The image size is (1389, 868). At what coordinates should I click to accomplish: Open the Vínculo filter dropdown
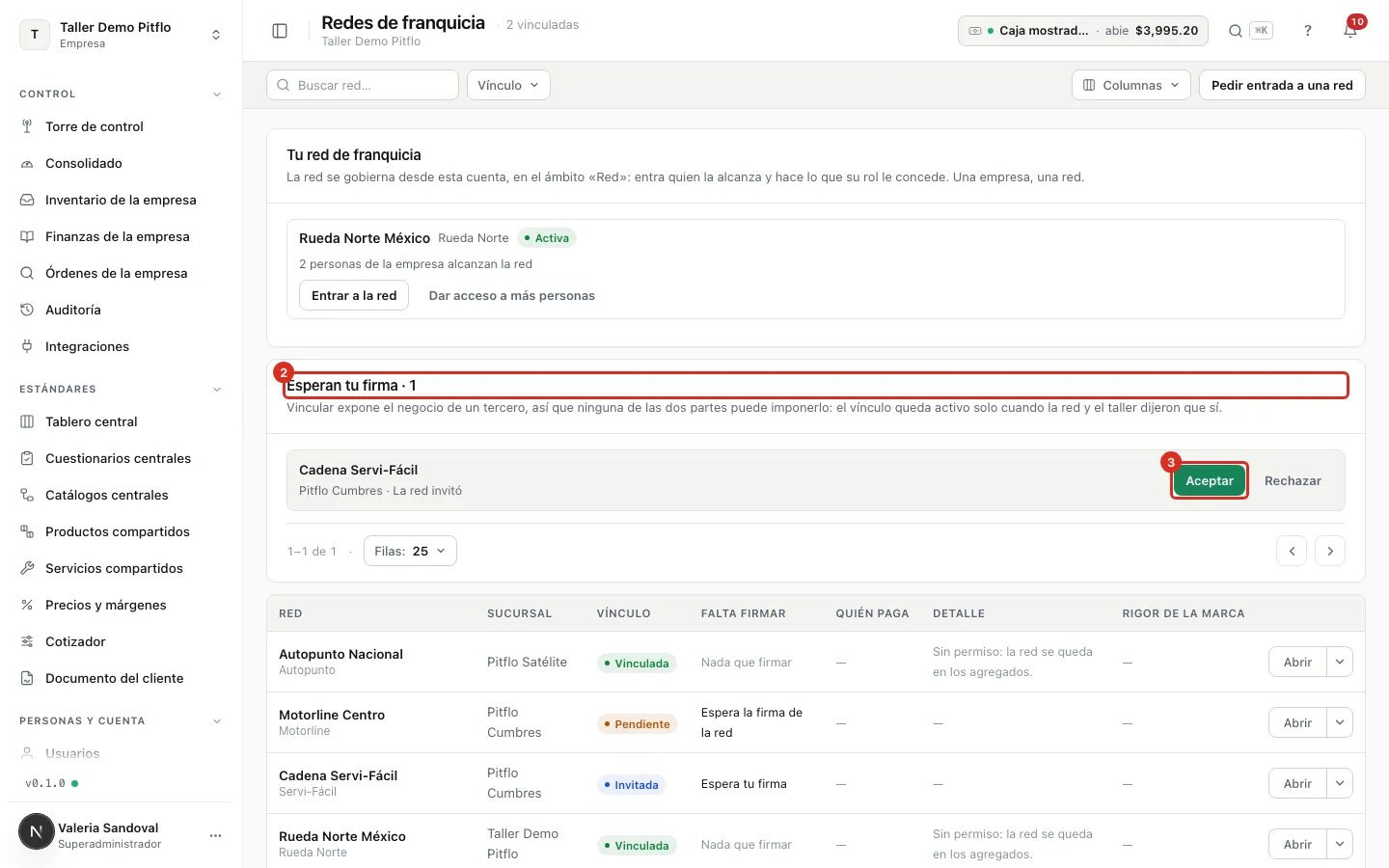click(x=508, y=85)
